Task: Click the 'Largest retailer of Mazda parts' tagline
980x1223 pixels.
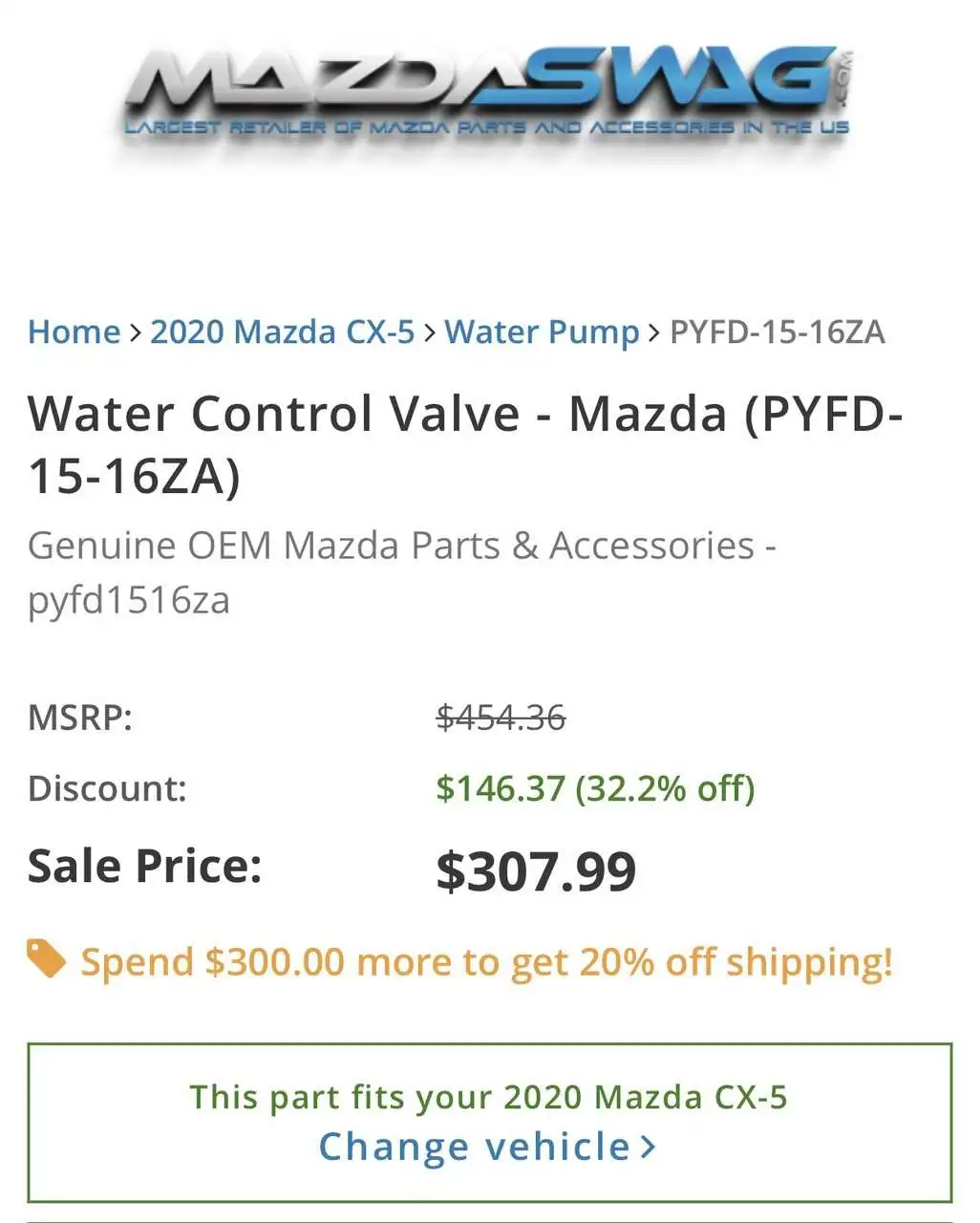Action: (487, 127)
